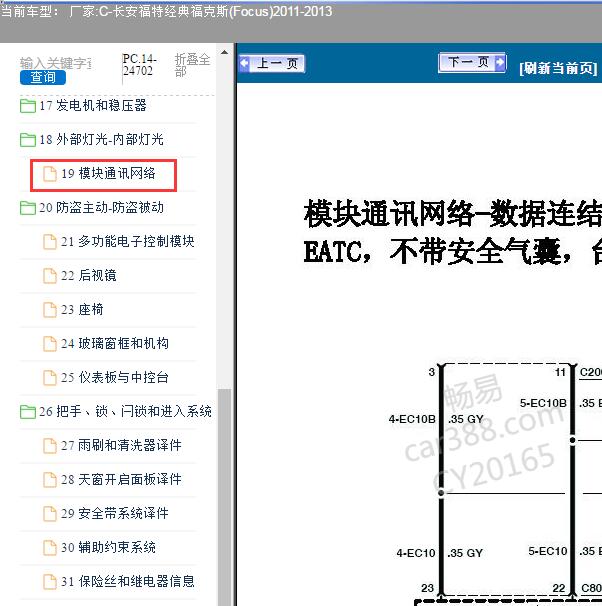Screen dimensions: 602x606
Task: Click the page icon beside 27 雨刷和清洗器译件
Action: click(49, 446)
